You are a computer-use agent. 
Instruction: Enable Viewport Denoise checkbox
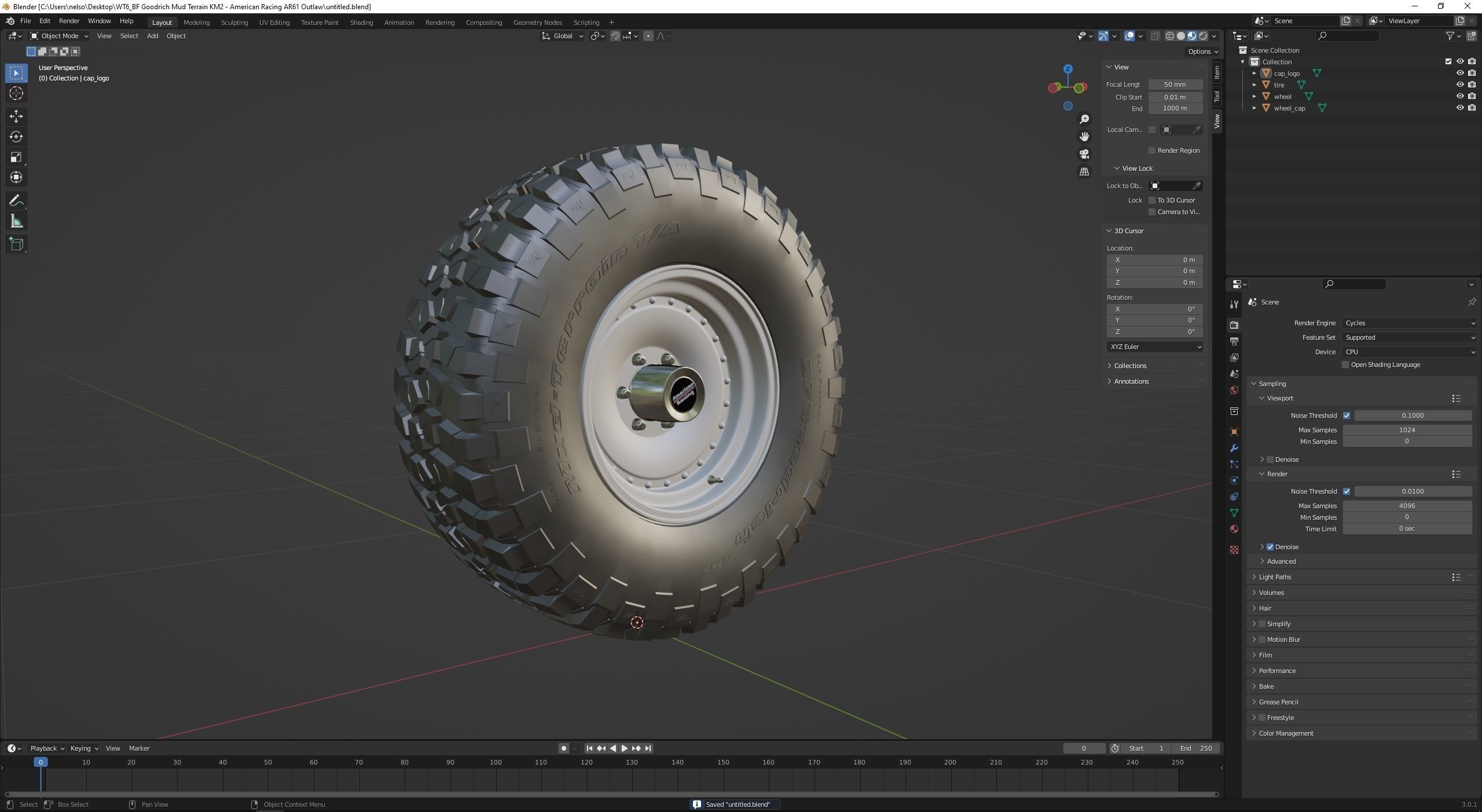pyautogui.click(x=1270, y=460)
